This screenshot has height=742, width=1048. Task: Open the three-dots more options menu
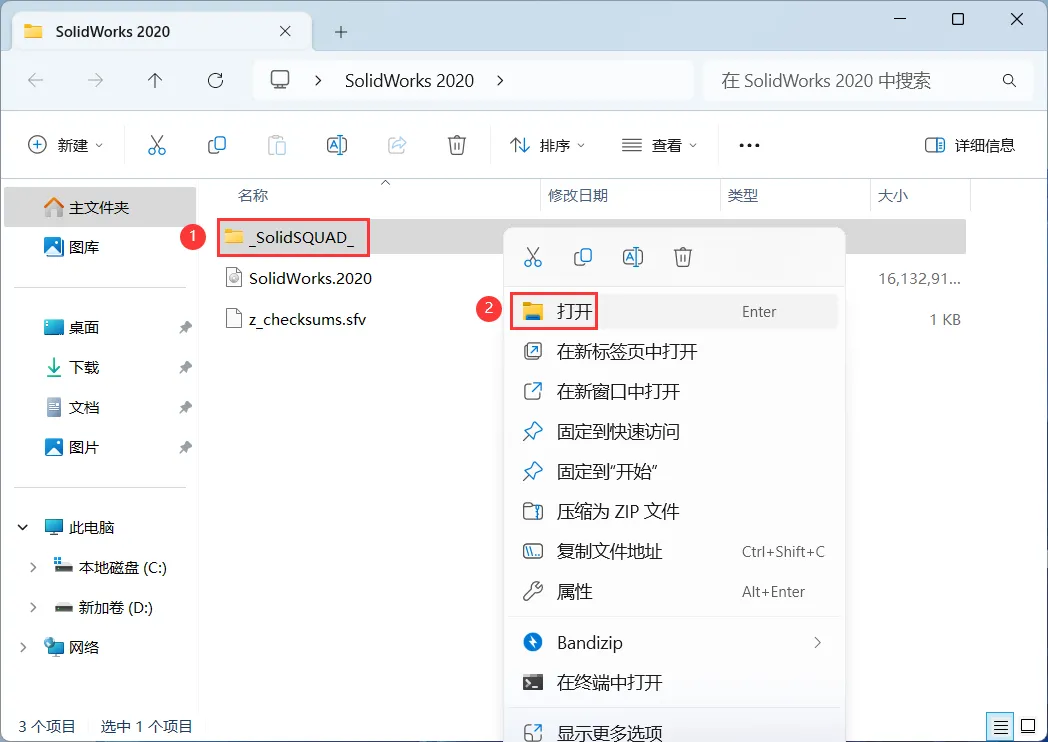point(749,145)
